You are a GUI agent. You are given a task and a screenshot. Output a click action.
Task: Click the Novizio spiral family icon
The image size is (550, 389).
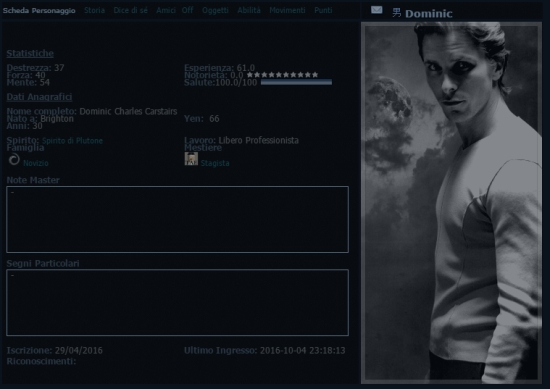tap(14, 160)
